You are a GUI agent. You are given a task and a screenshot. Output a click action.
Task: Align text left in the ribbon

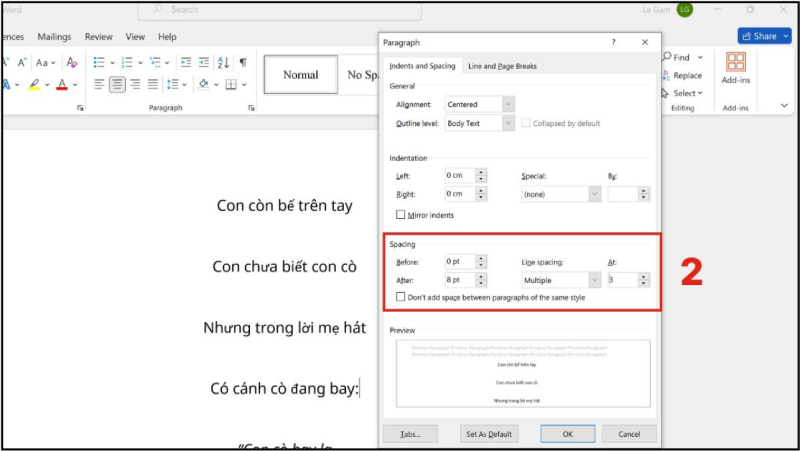click(x=99, y=84)
